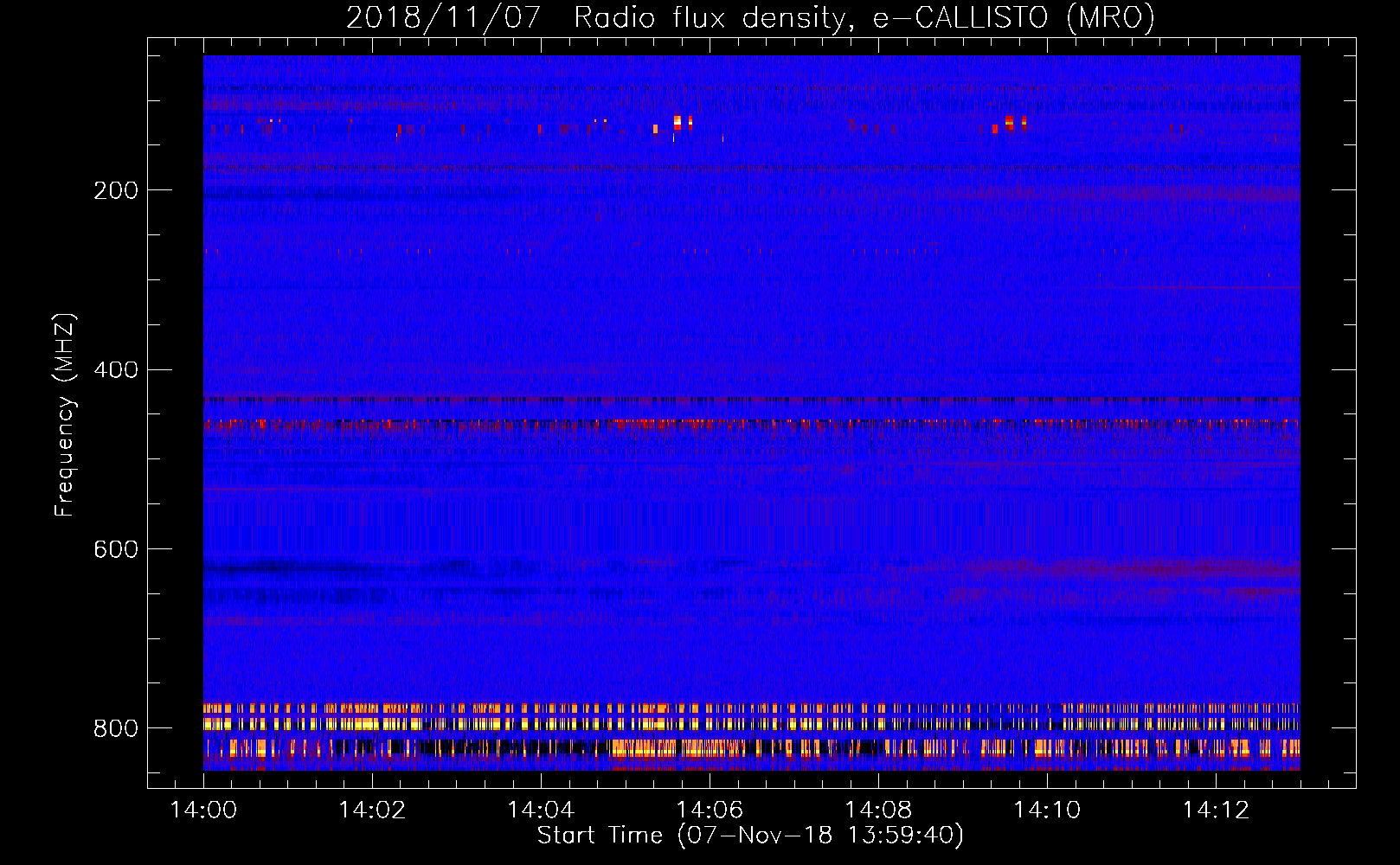The width and height of the screenshot is (1400, 865).
Task: Click the 14:00 time tick label
Action: 203,811
